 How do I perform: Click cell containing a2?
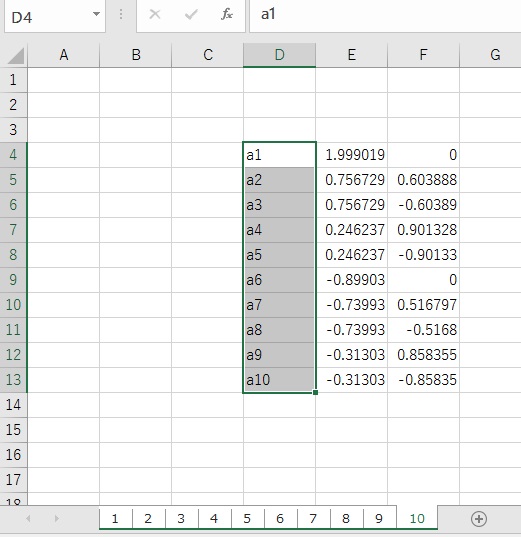(x=280, y=180)
